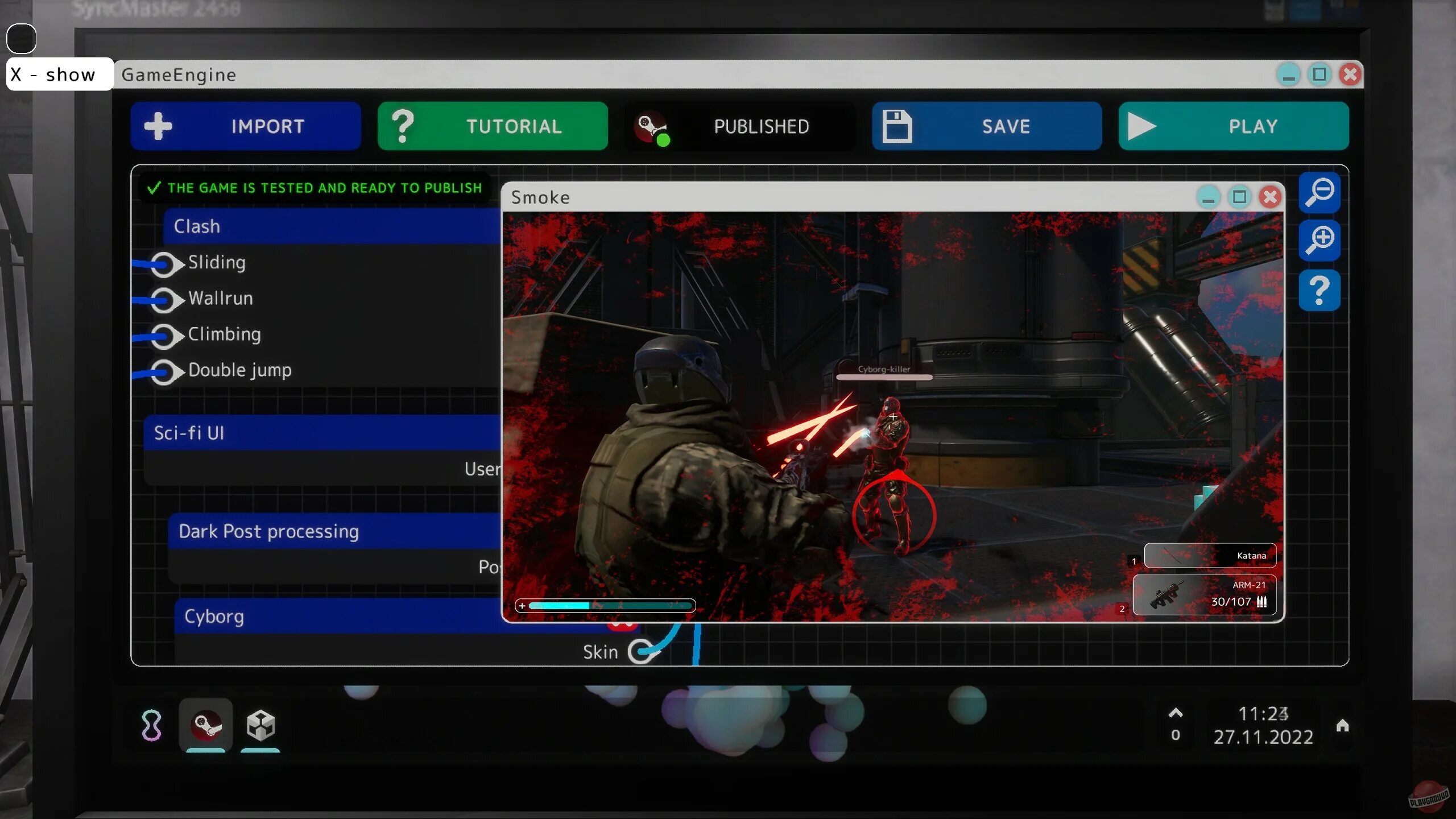1456x819 pixels.
Task: Click the question mark help icon
Action: click(1321, 290)
